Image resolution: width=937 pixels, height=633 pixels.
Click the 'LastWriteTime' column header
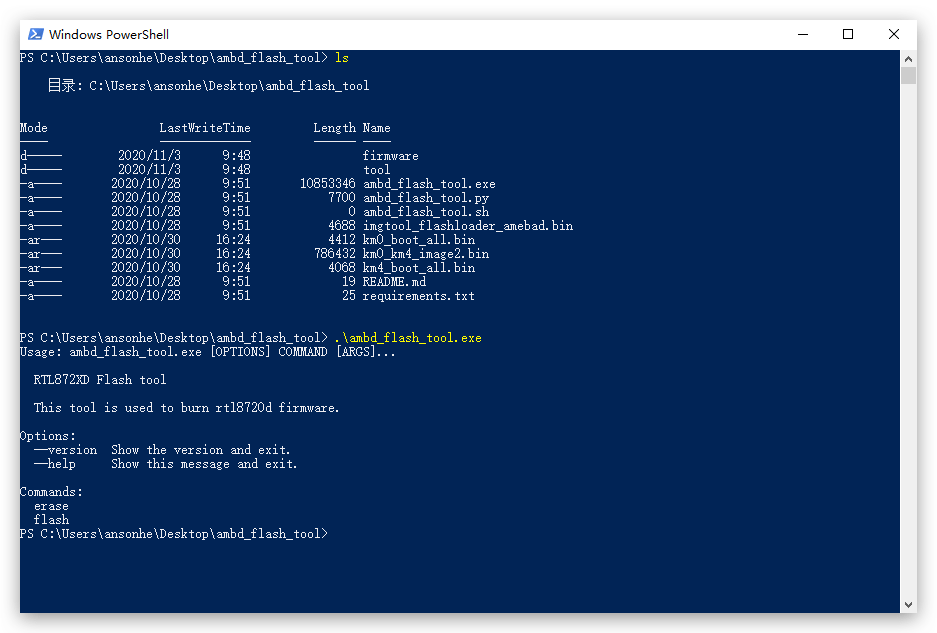205,128
